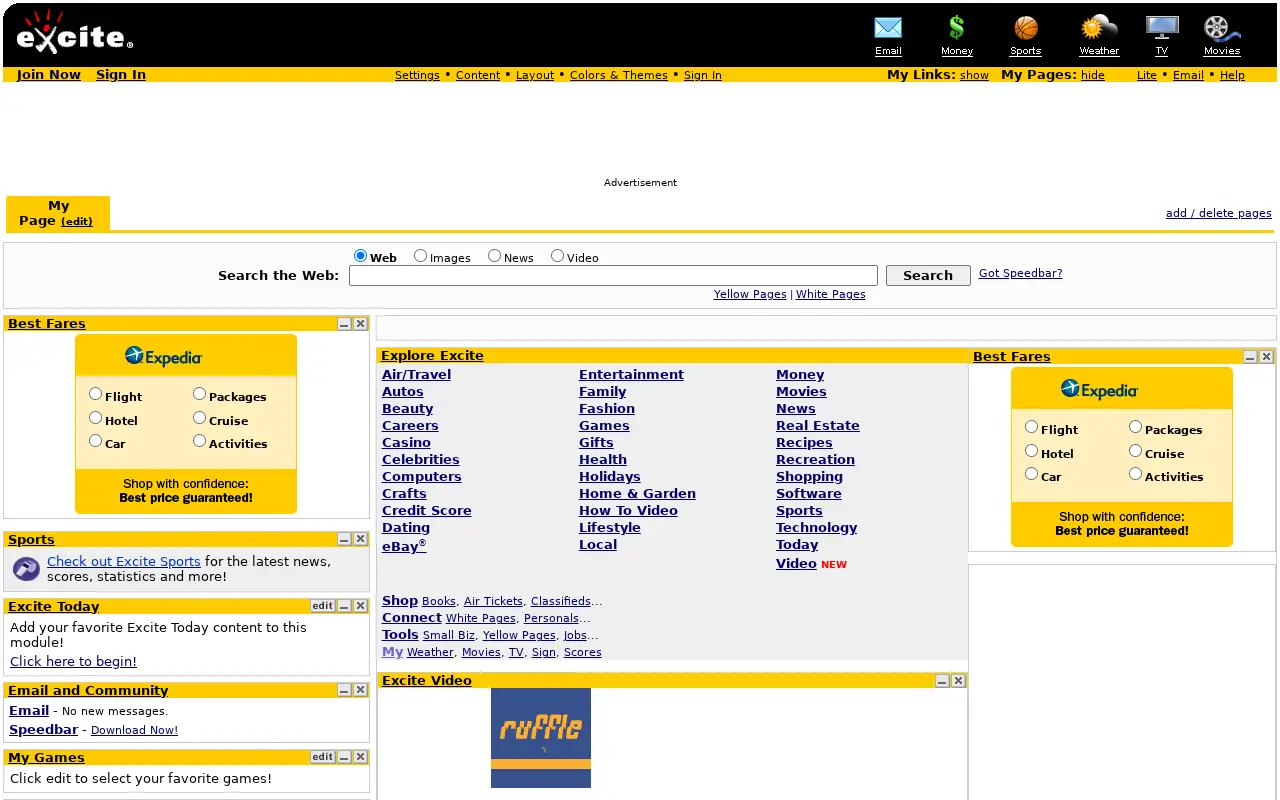The image size is (1280, 800).
Task: Show My Links
Action: coord(974,75)
